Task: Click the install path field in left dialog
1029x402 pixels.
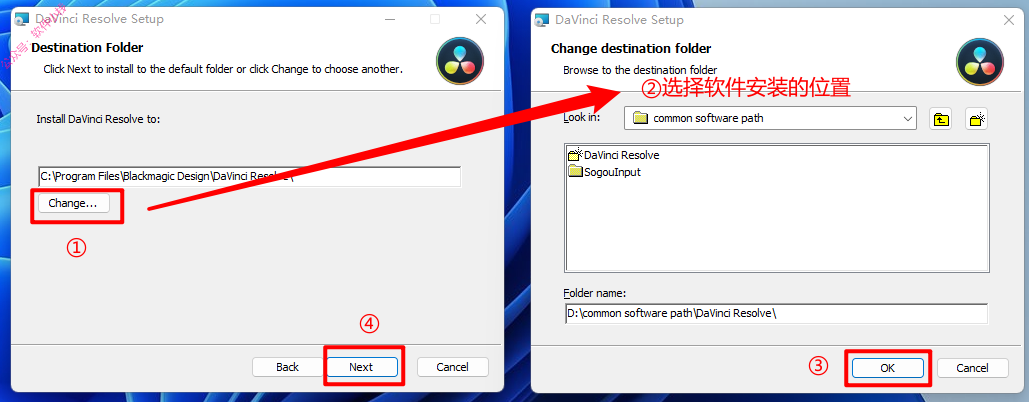Action: pos(249,176)
